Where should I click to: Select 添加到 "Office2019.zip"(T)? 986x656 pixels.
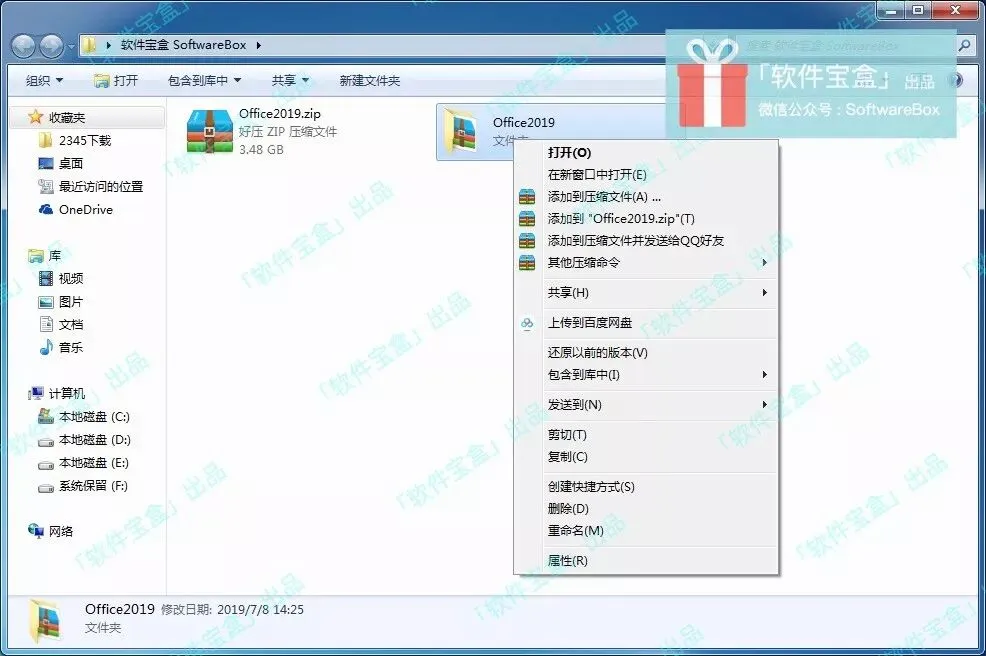646,219
